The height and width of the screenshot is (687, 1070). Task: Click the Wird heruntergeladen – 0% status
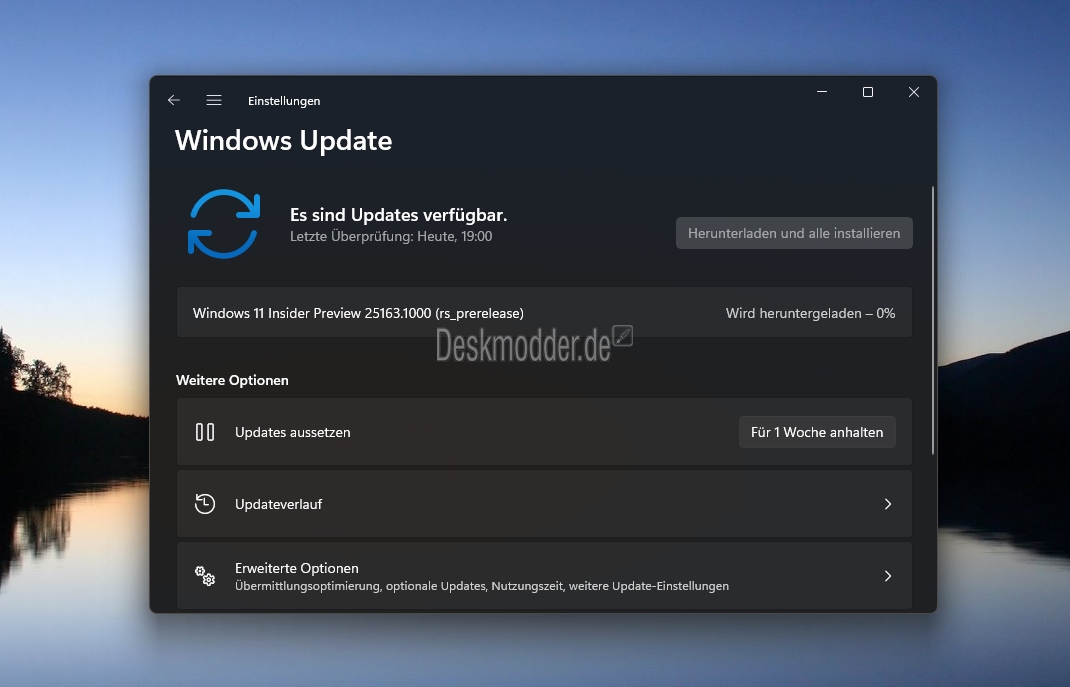click(x=810, y=313)
